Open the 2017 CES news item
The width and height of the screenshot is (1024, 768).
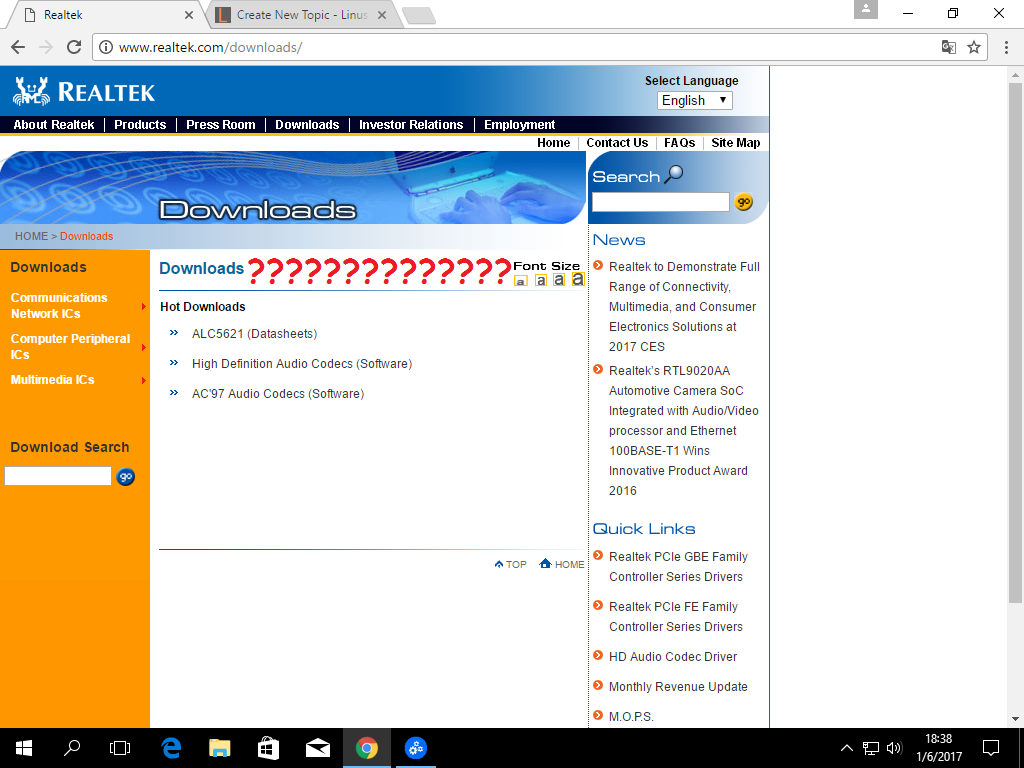pyautogui.click(x=684, y=306)
